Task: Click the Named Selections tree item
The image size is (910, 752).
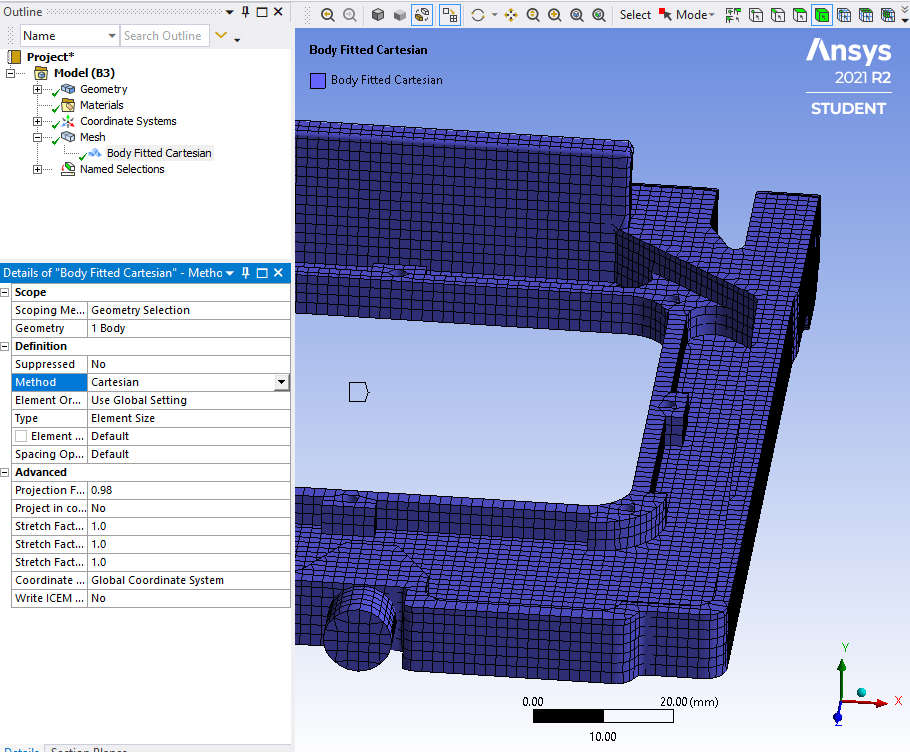Action: (121, 169)
